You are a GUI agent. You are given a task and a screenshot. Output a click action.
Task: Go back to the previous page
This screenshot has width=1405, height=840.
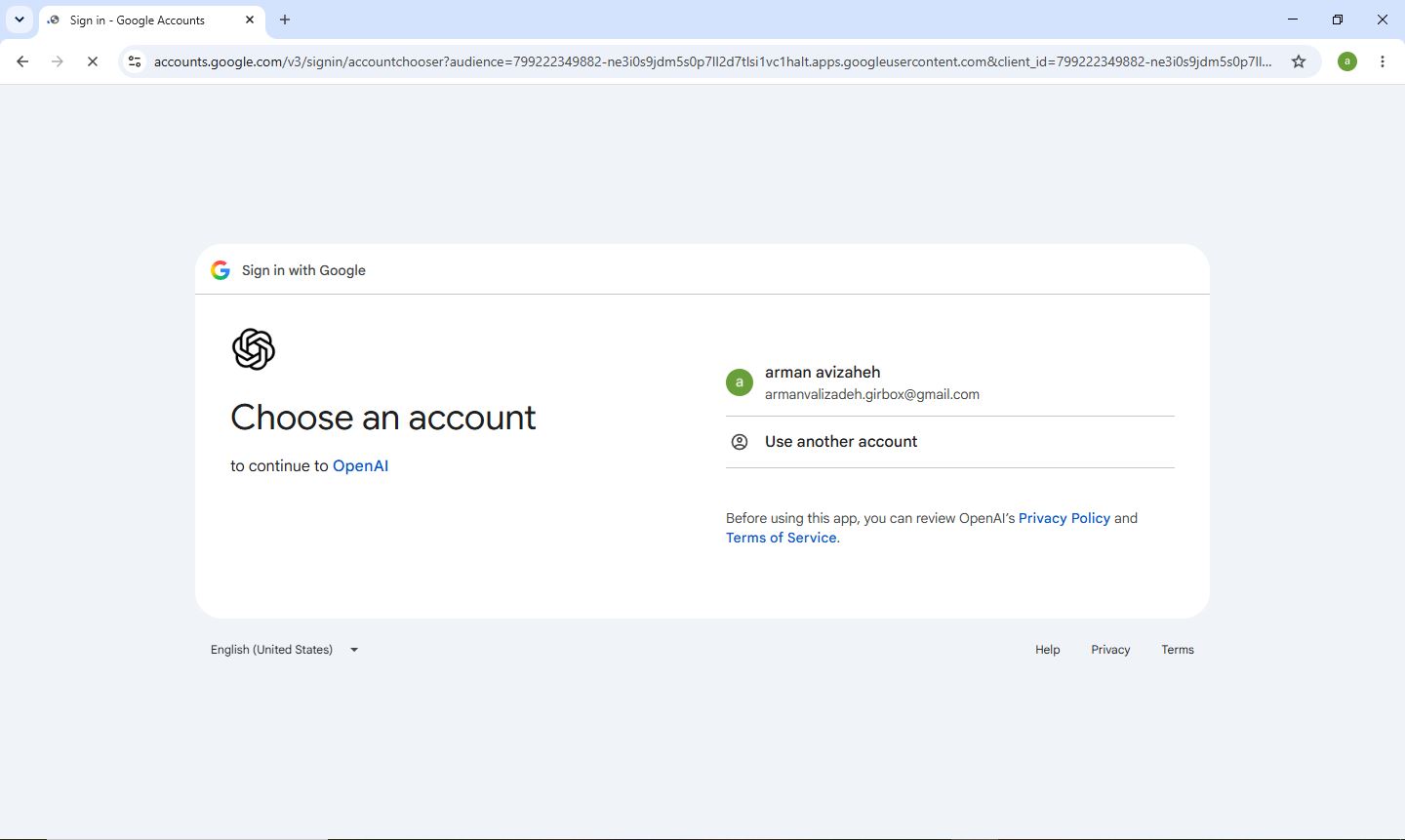(x=22, y=61)
